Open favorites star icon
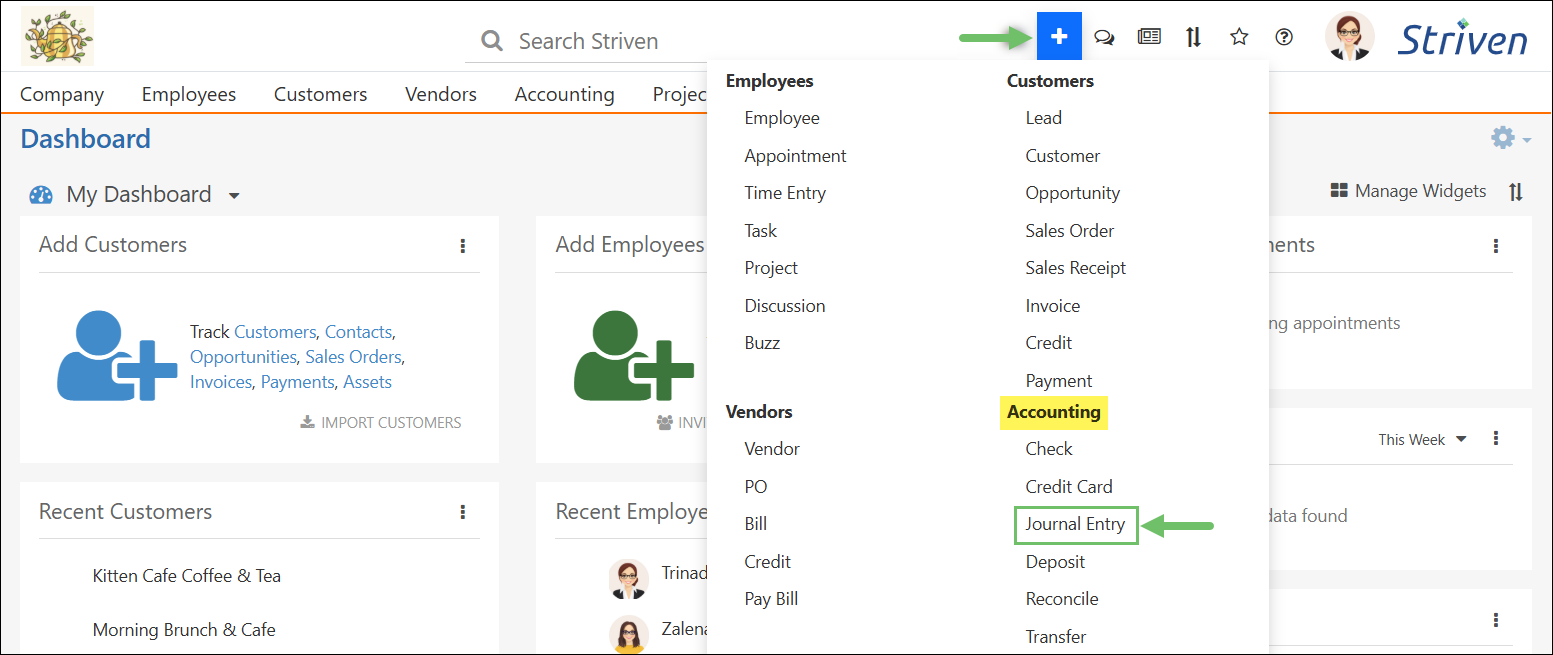The width and height of the screenshot is (1553, 655). click(1239, 37)
